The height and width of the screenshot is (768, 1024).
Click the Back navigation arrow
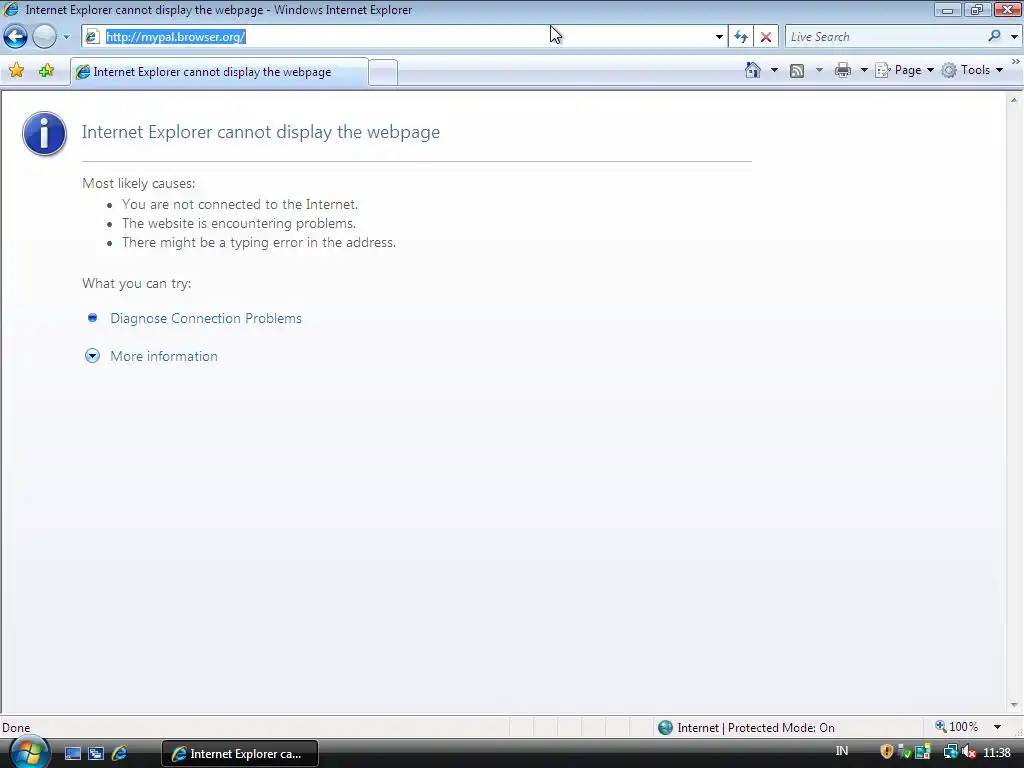pos(16,37)
